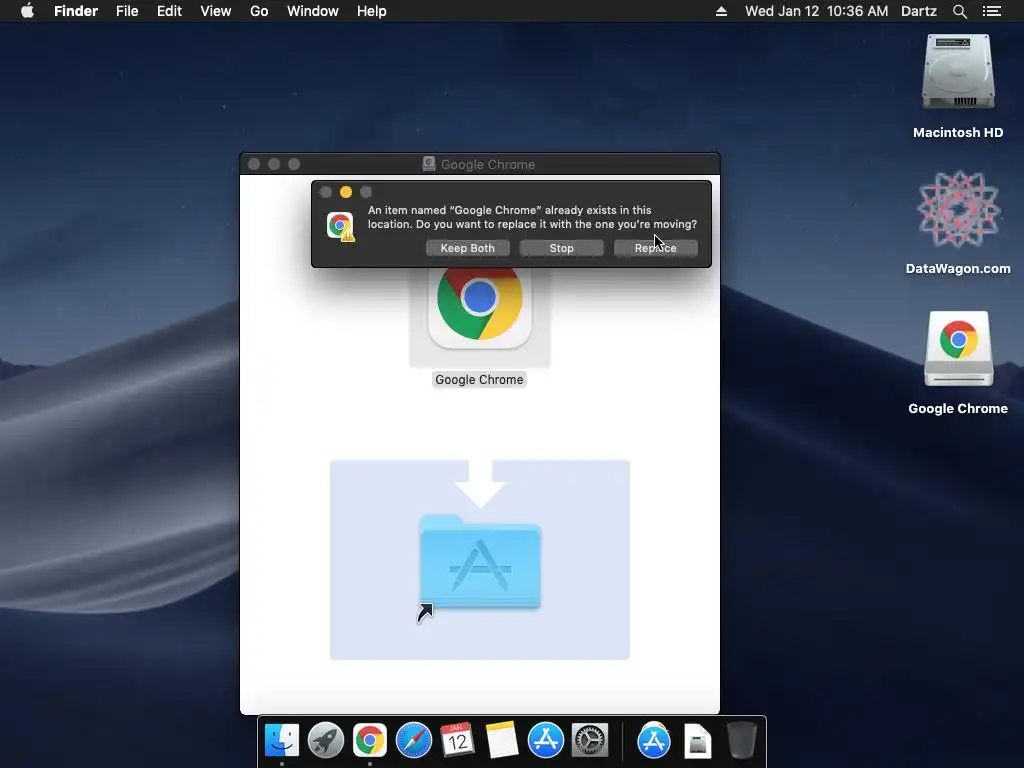Open Finder from the Dock
This screenshot has height=768, width=1024.
click(282, 741)
